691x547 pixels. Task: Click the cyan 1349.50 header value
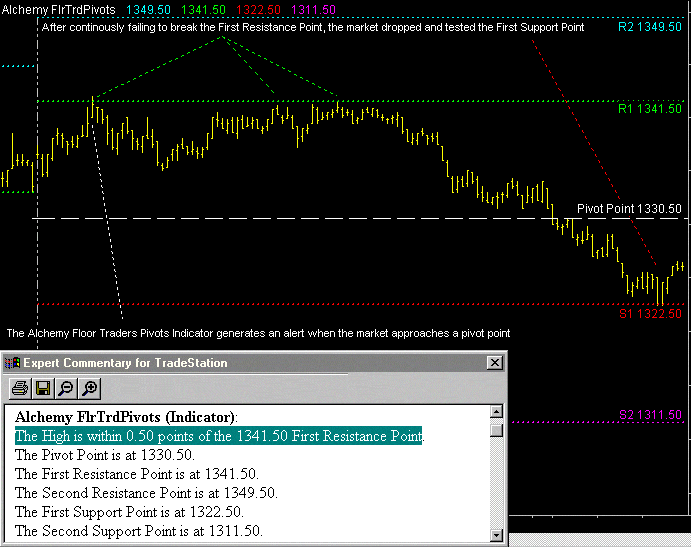coord(148,10)
